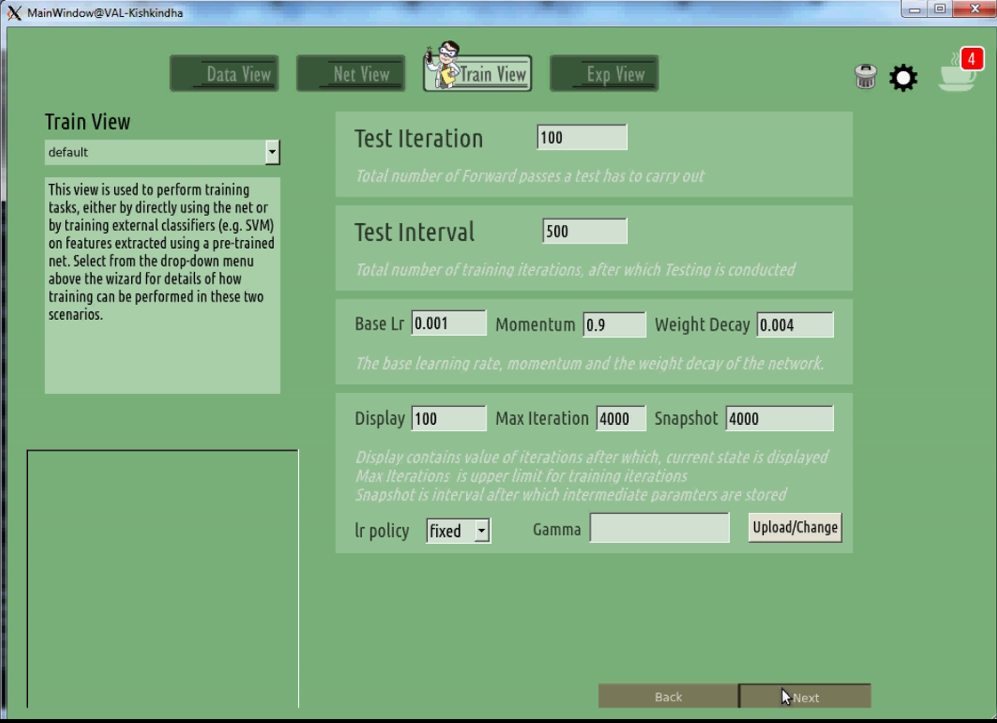Screen dimensions: 997x723
Task: Click the X11 logo in title bar
Action: pyautogui.click(x=14, y=12)
